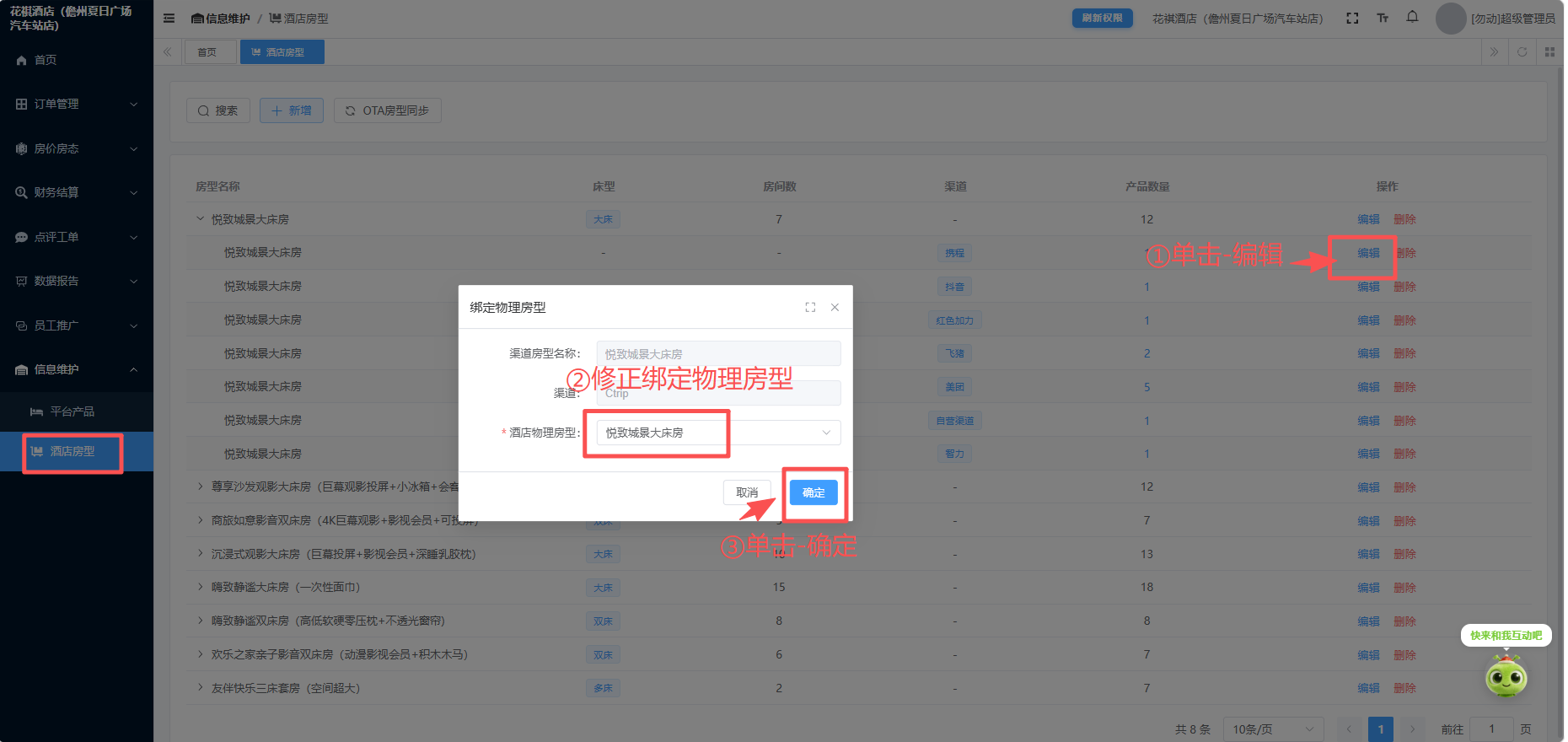Click the hotel name 花祺酒店 in top bar

click(1238, 18)
